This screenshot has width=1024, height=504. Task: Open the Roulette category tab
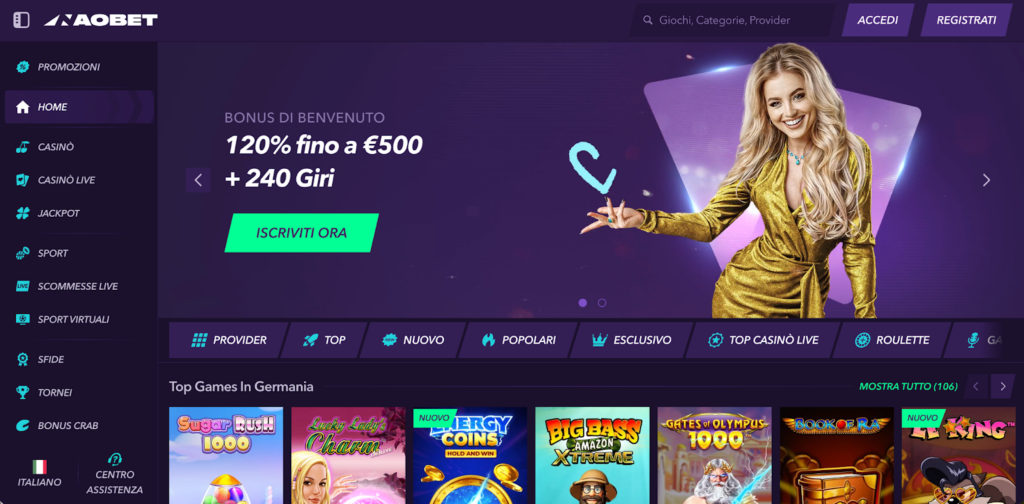tap(891, 340)
